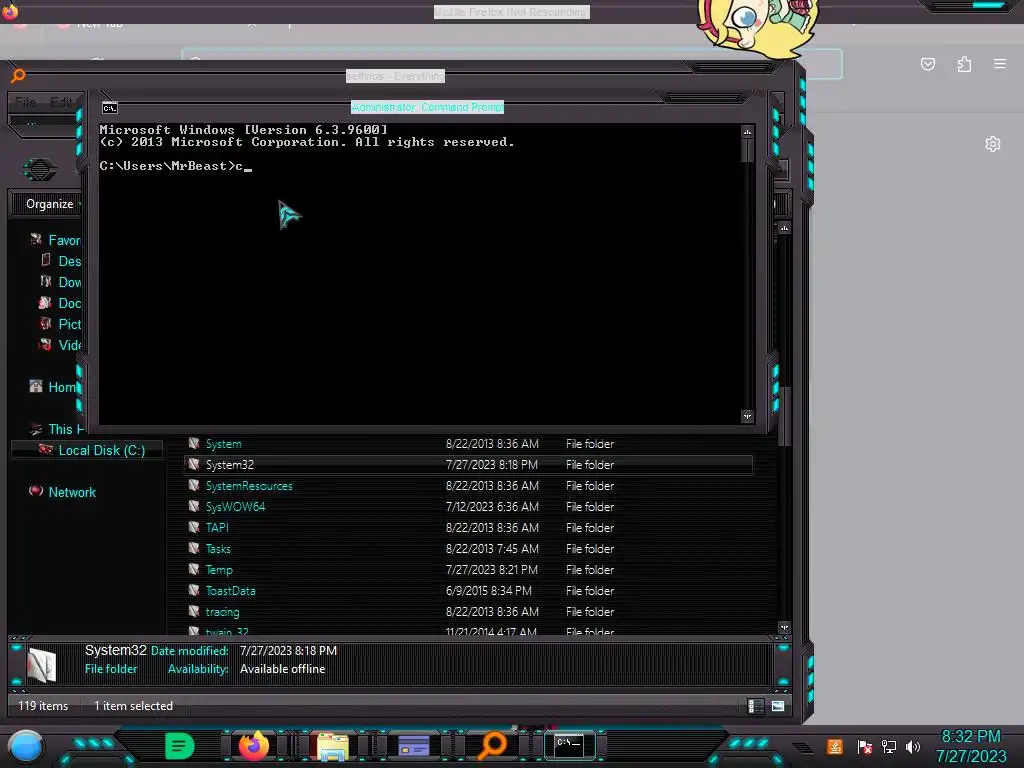Open the taskbar clock showing 8:32 PM
Screen dimensions: 1024x768
pyautogui.click(x=970, y=746)
